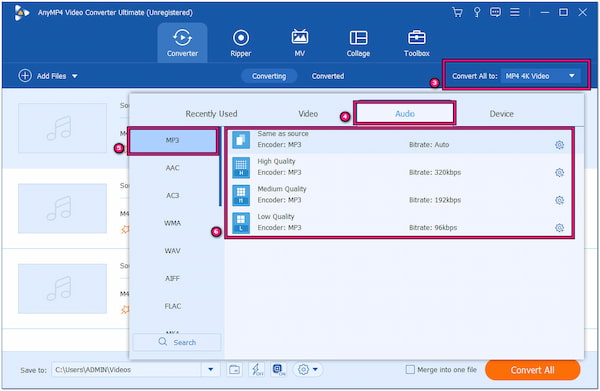Expand the Add Files dropdown arrow

pyautogui.click(x=75, y=76)
